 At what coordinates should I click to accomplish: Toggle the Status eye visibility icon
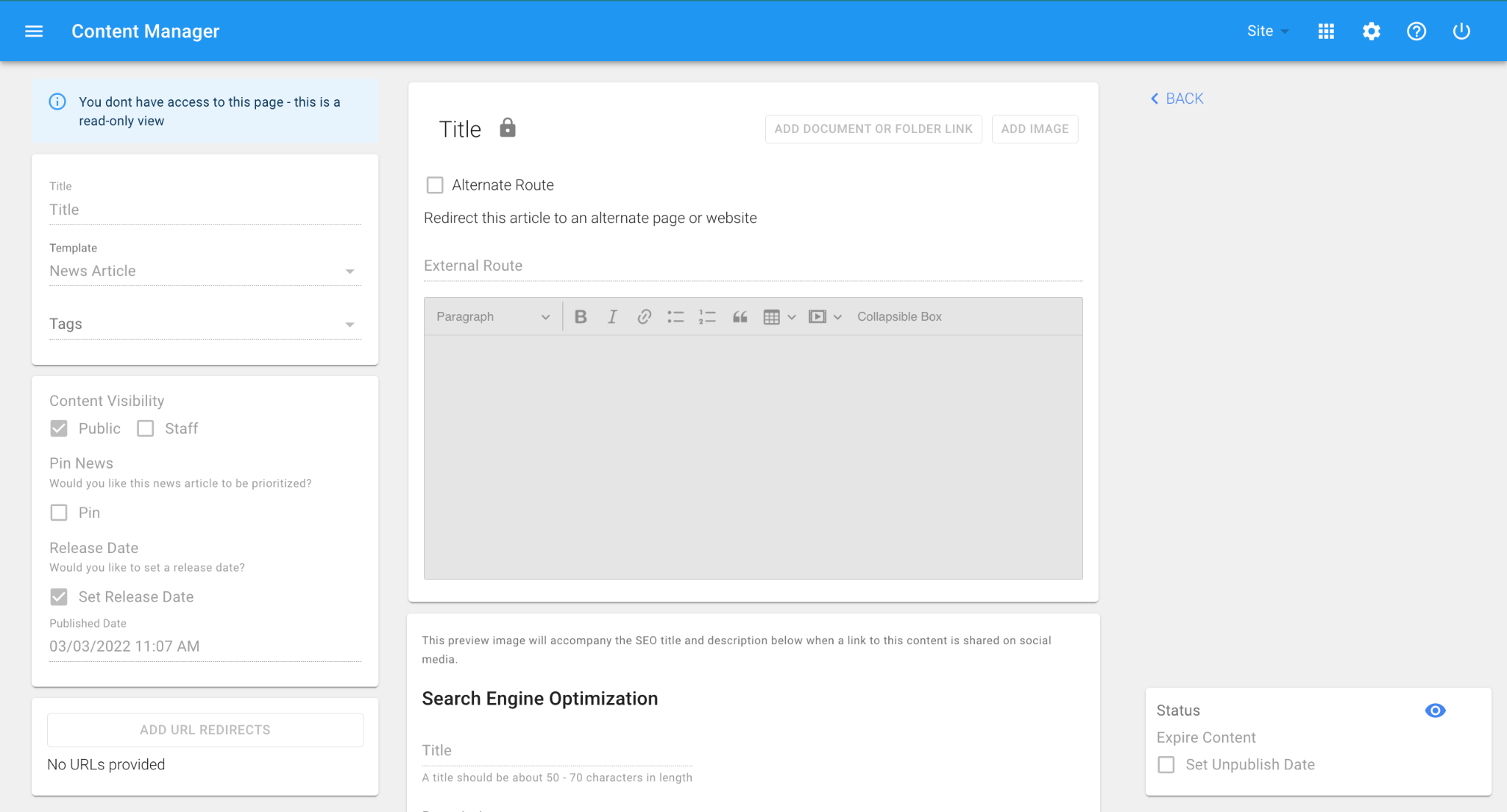click(x=1435, y=710)
